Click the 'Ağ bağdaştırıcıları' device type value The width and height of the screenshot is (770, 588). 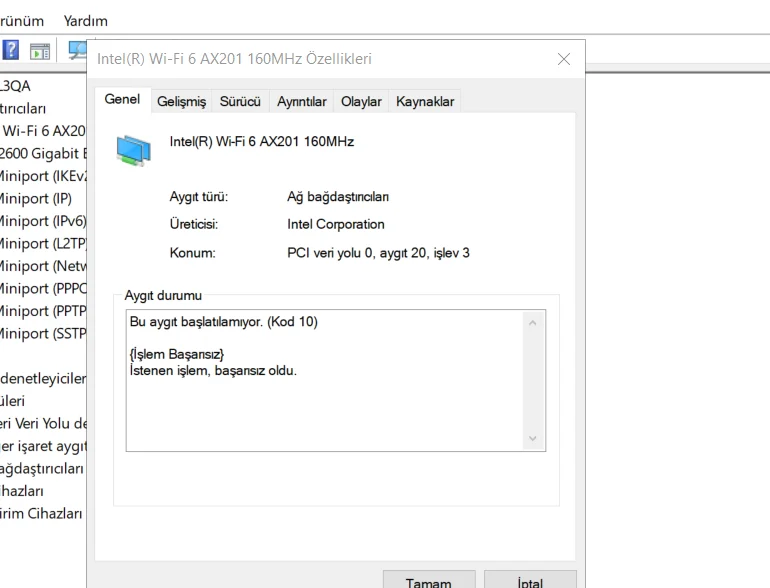(338, 197)
